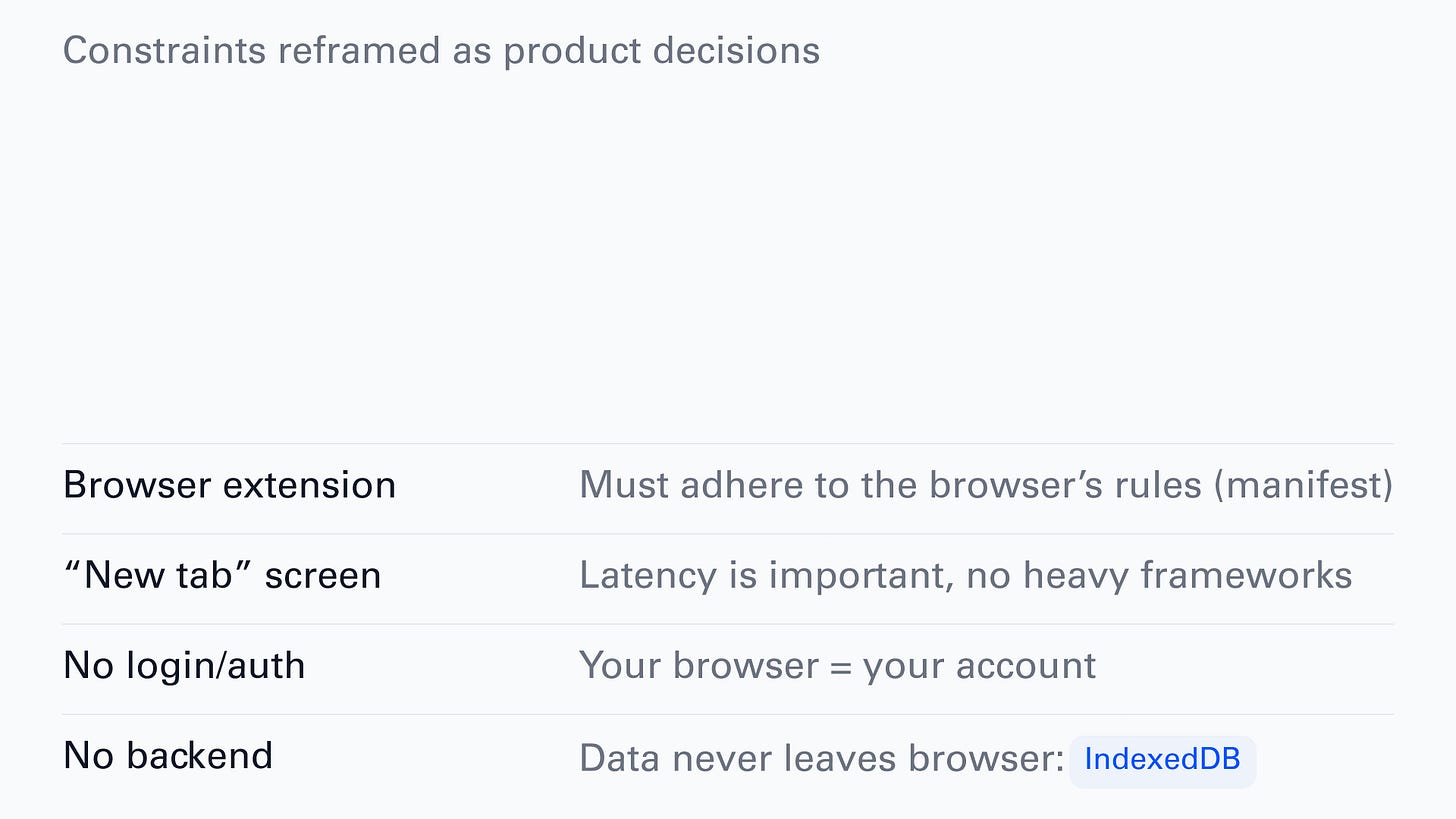Click "product decisions" in the slide title

tap(662, 50)
